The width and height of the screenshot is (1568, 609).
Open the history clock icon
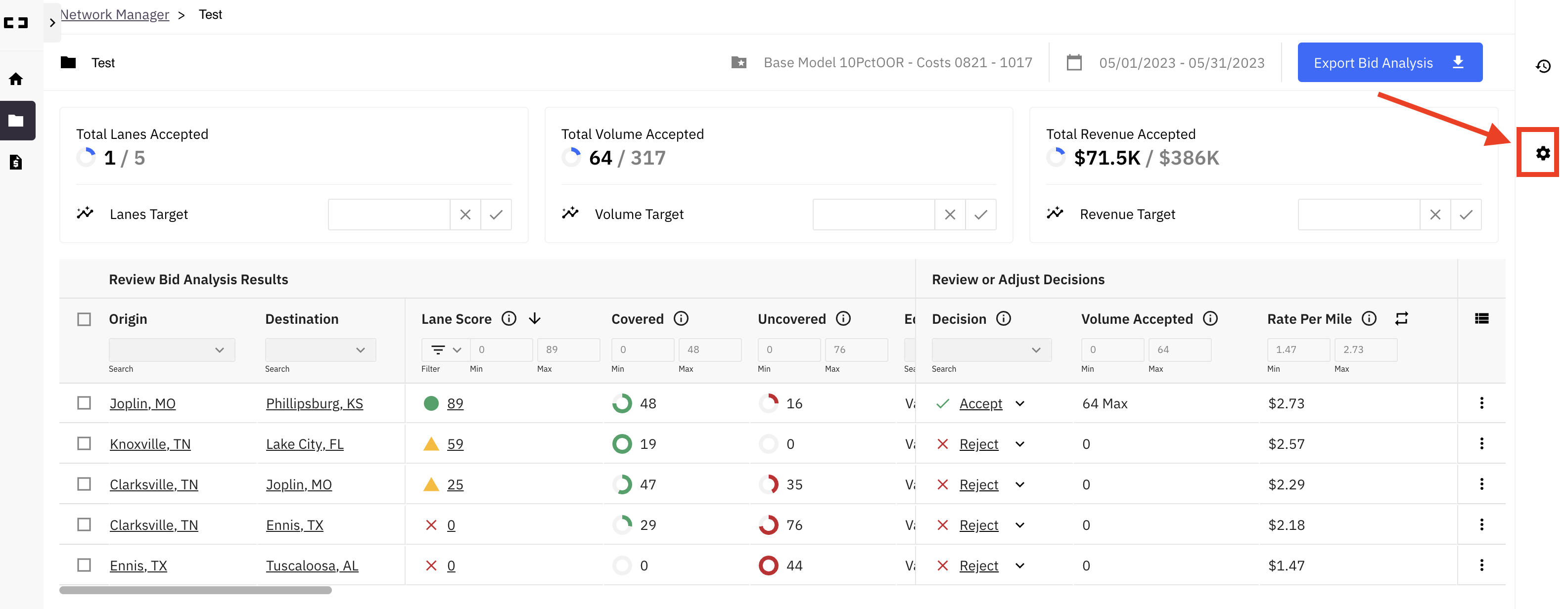coord(1542,66)
